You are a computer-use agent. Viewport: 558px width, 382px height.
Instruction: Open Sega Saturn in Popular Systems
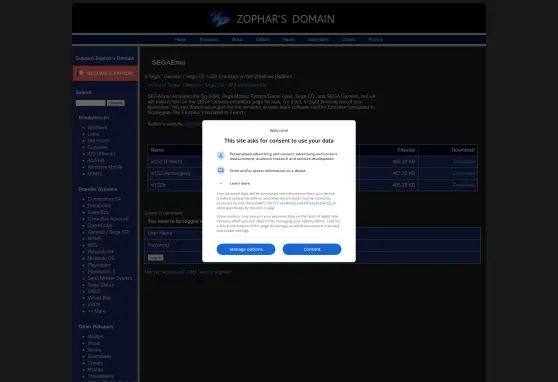pyautogui.click(x=101, y=285)
